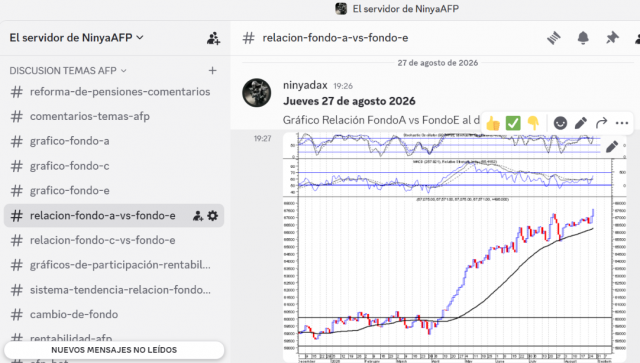Open relacion-fondo-c-vs-fondo-e channel
Image resolution: width=640 pixels, height=363 pixels.
114,240
